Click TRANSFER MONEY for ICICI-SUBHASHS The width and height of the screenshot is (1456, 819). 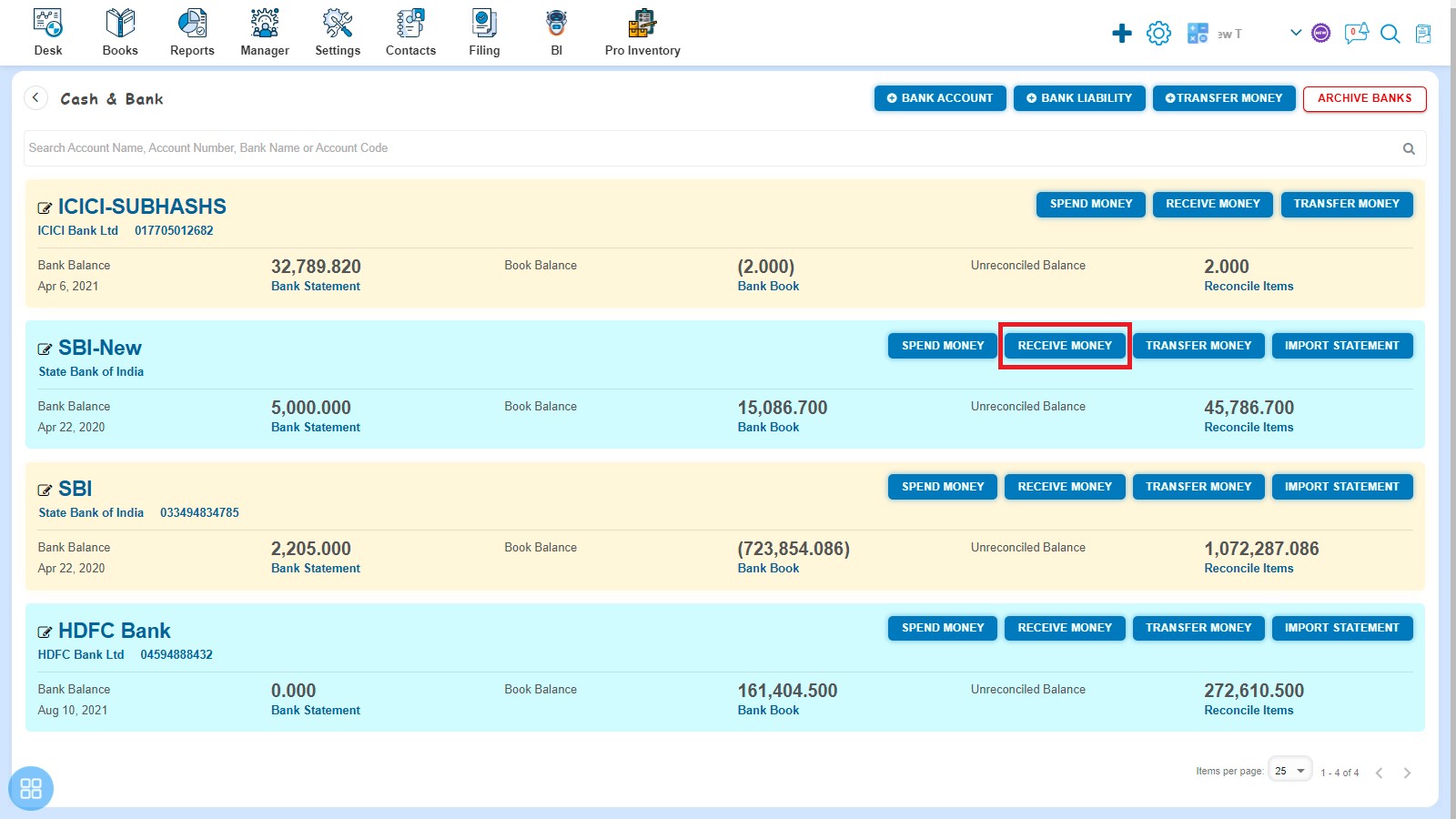[x=1347, y=204]
